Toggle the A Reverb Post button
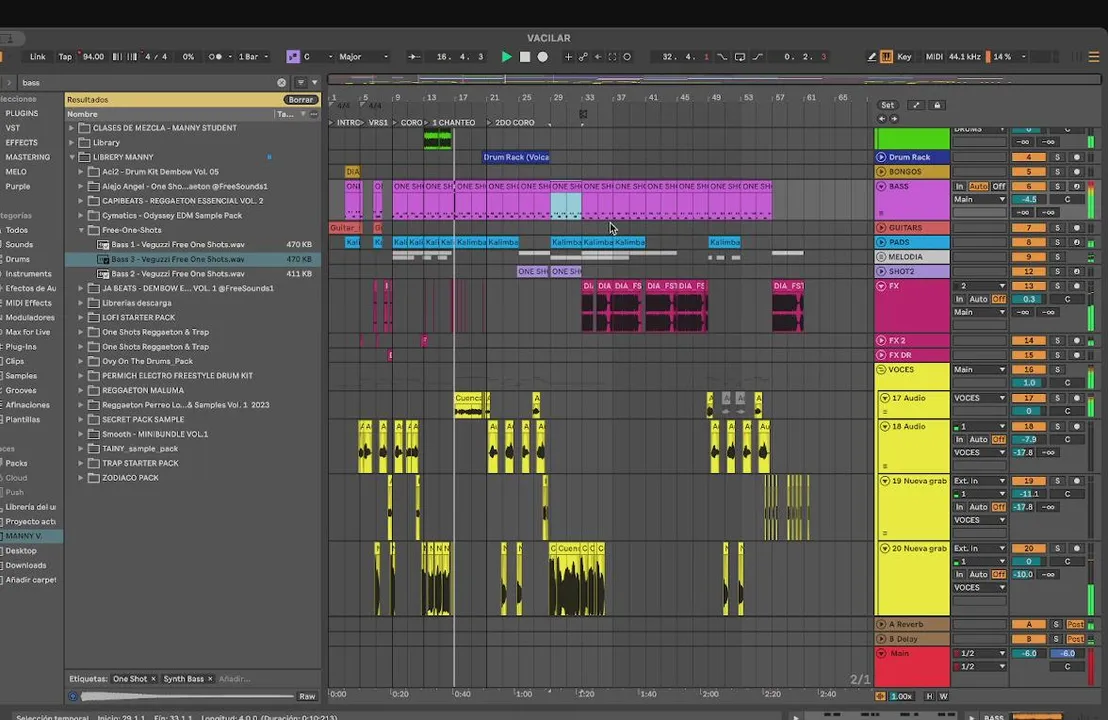This screenshot has width=1108, height=720. point(1075,624)
